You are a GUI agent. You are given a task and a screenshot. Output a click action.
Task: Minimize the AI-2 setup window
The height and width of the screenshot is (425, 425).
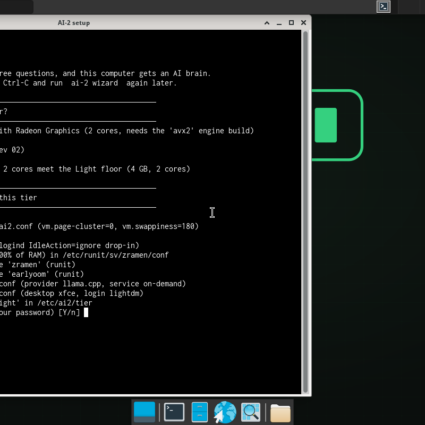pos(279,23)
